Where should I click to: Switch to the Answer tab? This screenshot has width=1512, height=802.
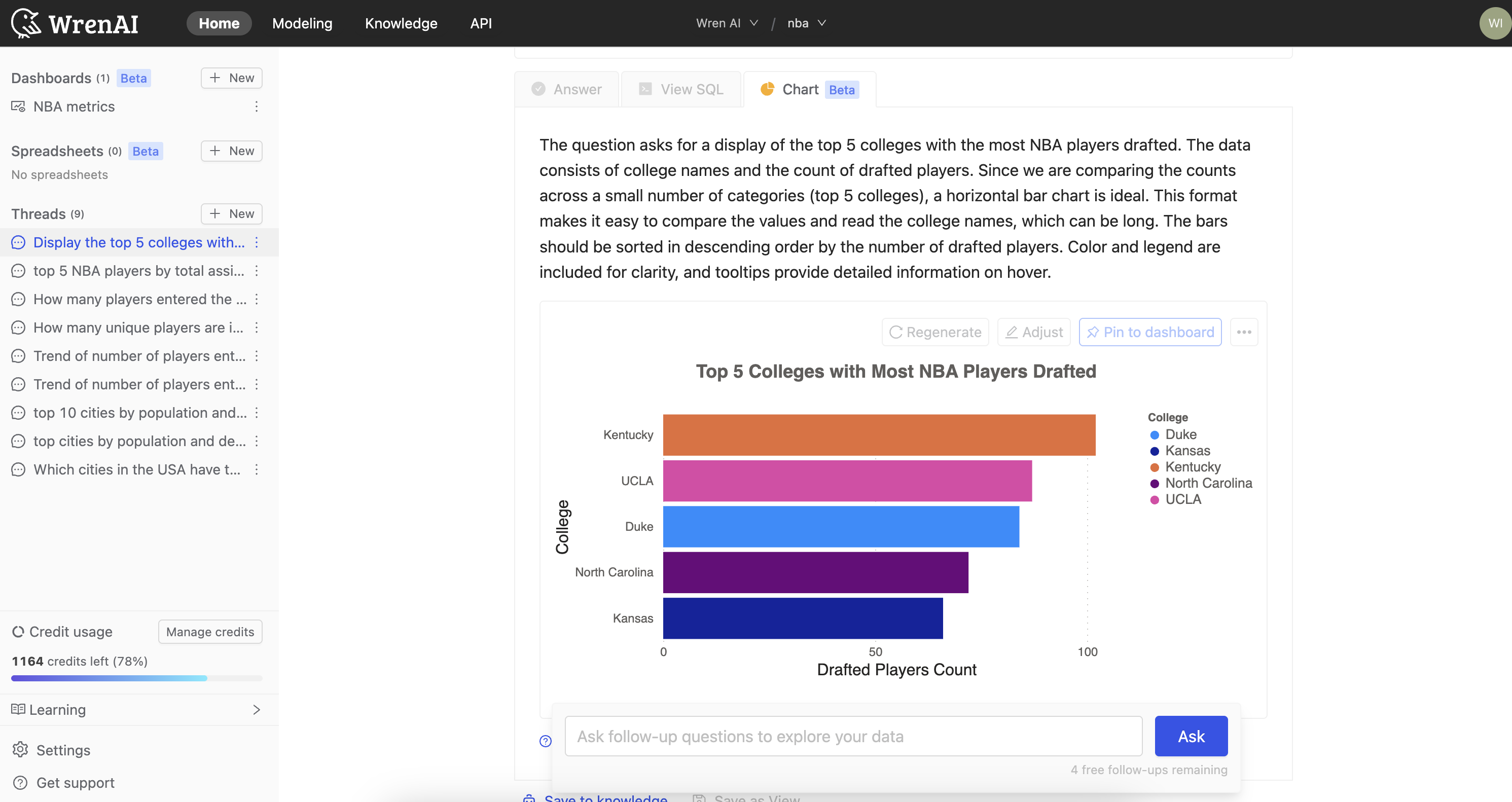coord(566,89)
